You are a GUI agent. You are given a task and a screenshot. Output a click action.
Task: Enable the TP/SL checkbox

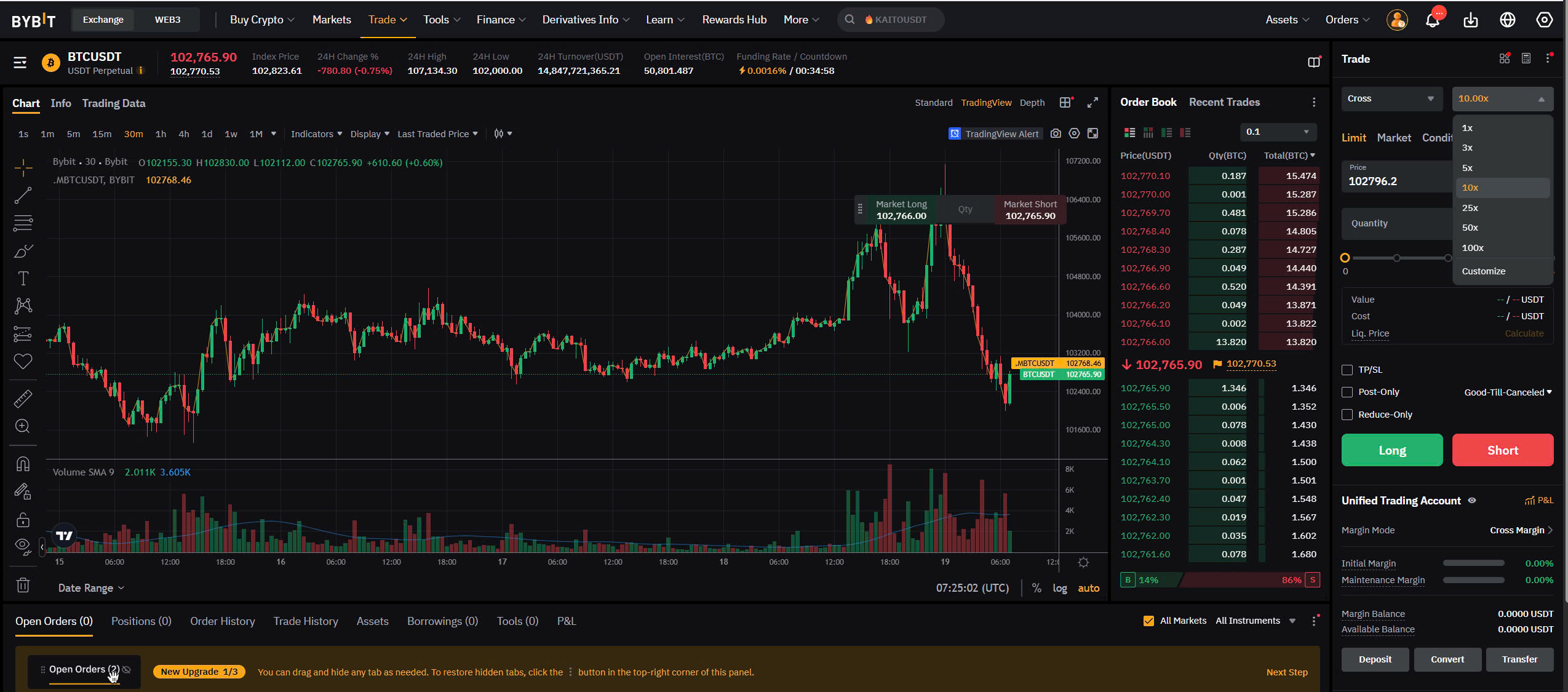click(x=1347, y=370)
